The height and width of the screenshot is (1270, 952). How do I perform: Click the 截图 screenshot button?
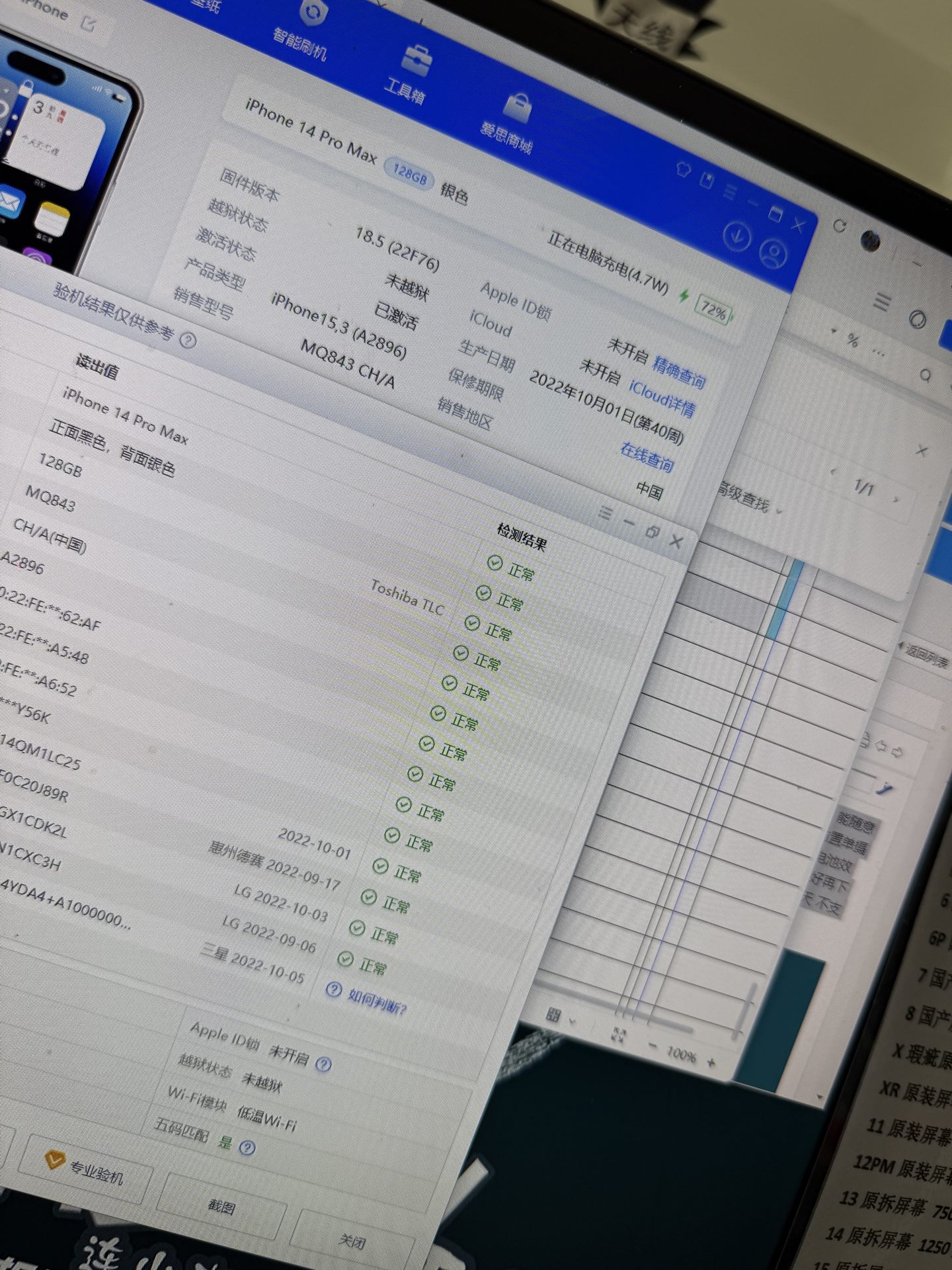click(x=221, y=1207)
